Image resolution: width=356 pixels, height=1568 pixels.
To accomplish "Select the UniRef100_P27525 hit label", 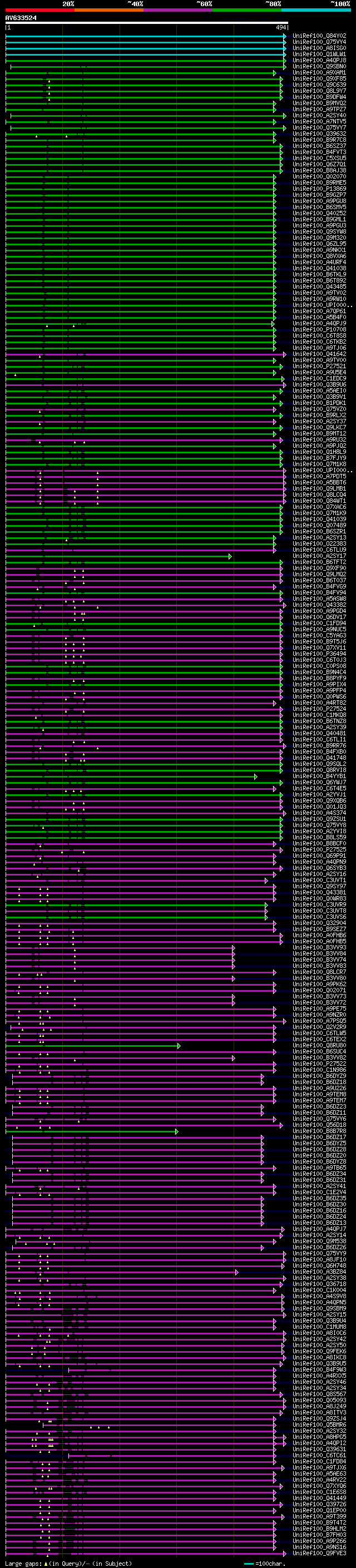I will coord(319,849).
